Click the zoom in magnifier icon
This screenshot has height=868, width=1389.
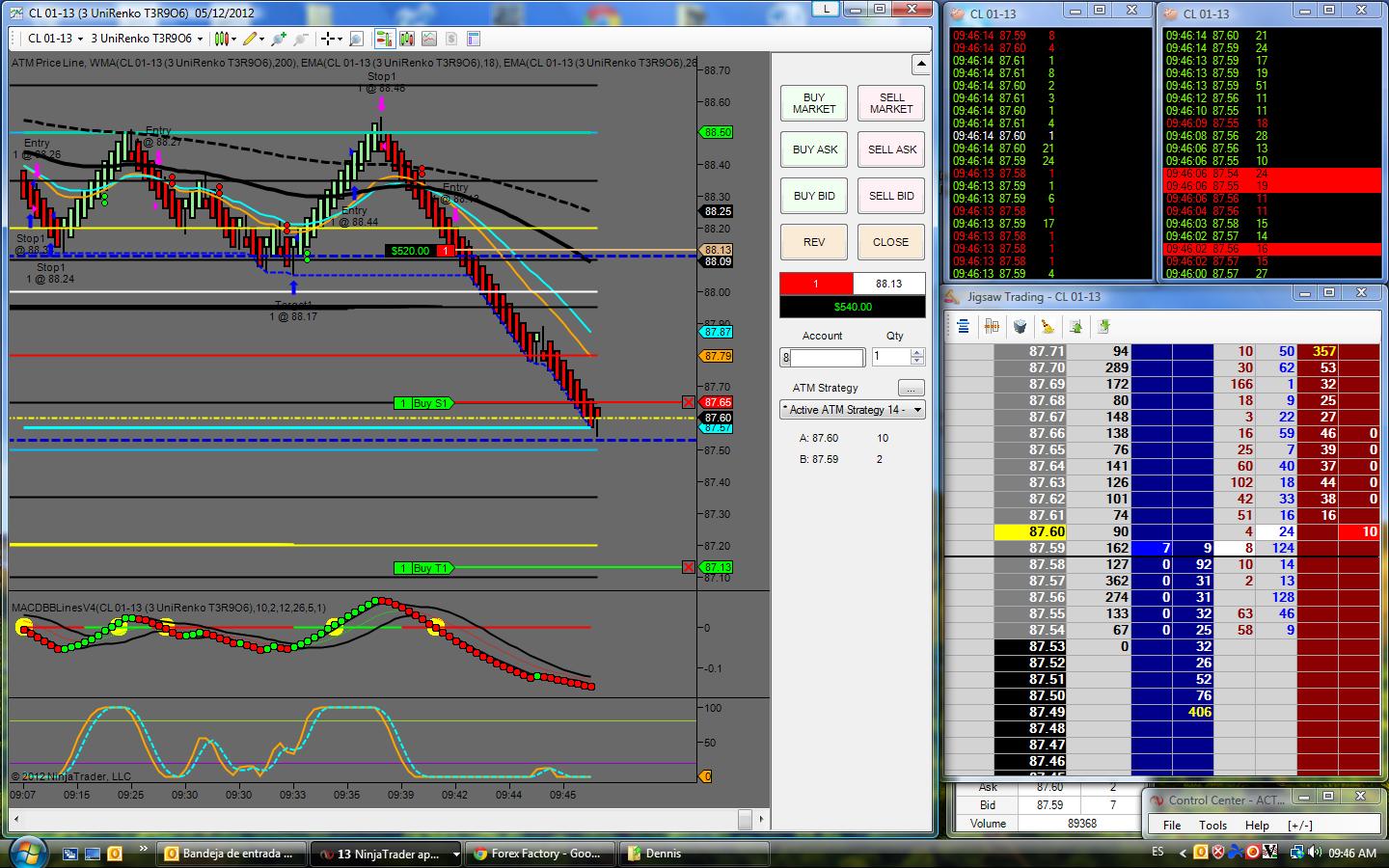pos(279,39)
